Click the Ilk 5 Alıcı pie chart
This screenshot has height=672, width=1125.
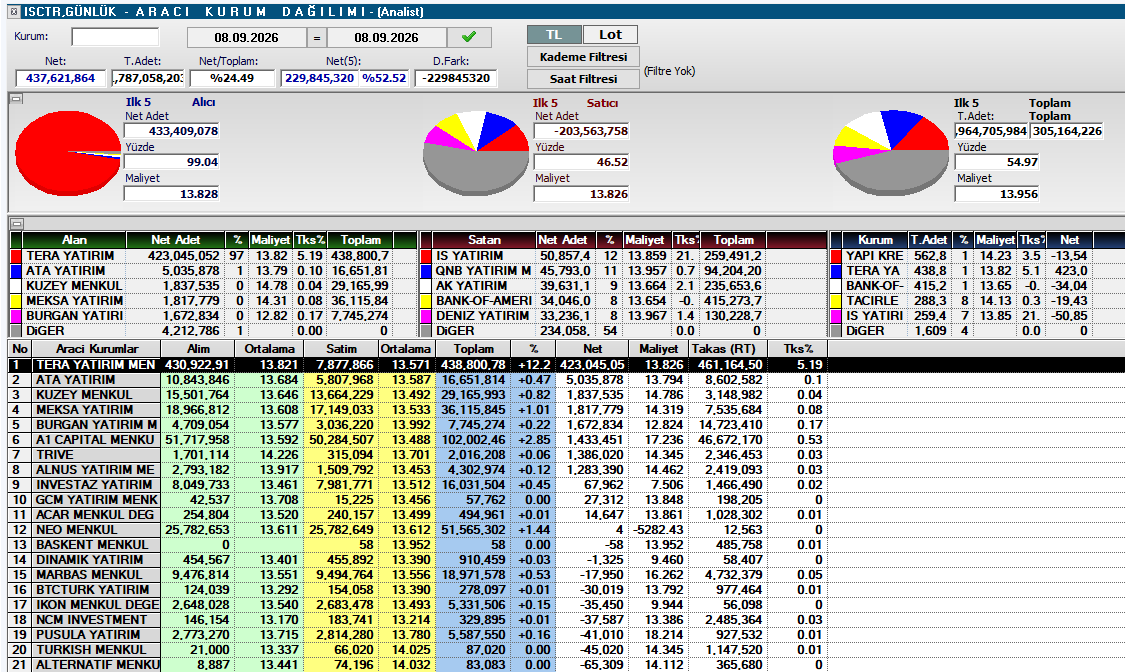68,153
